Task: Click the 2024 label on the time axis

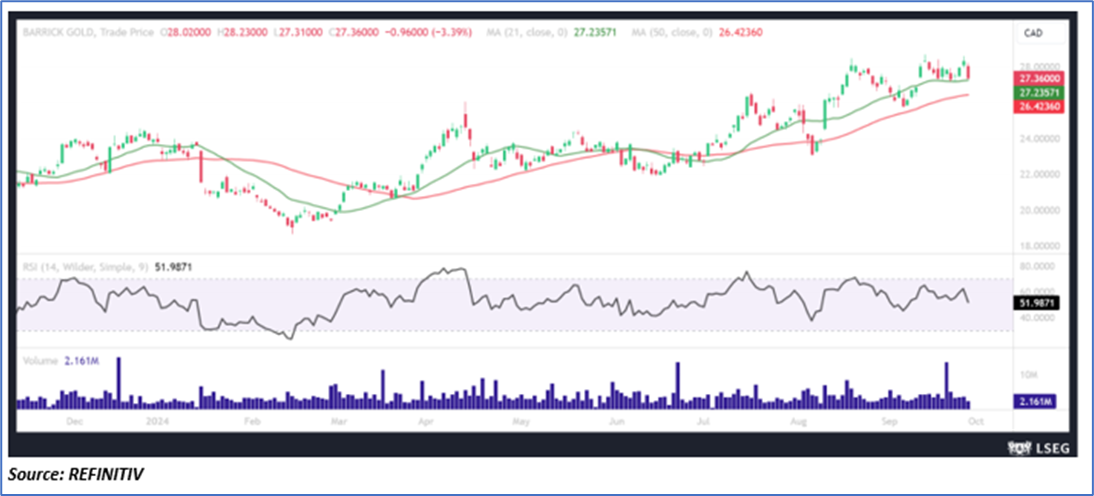Action: tap(160, 422)
